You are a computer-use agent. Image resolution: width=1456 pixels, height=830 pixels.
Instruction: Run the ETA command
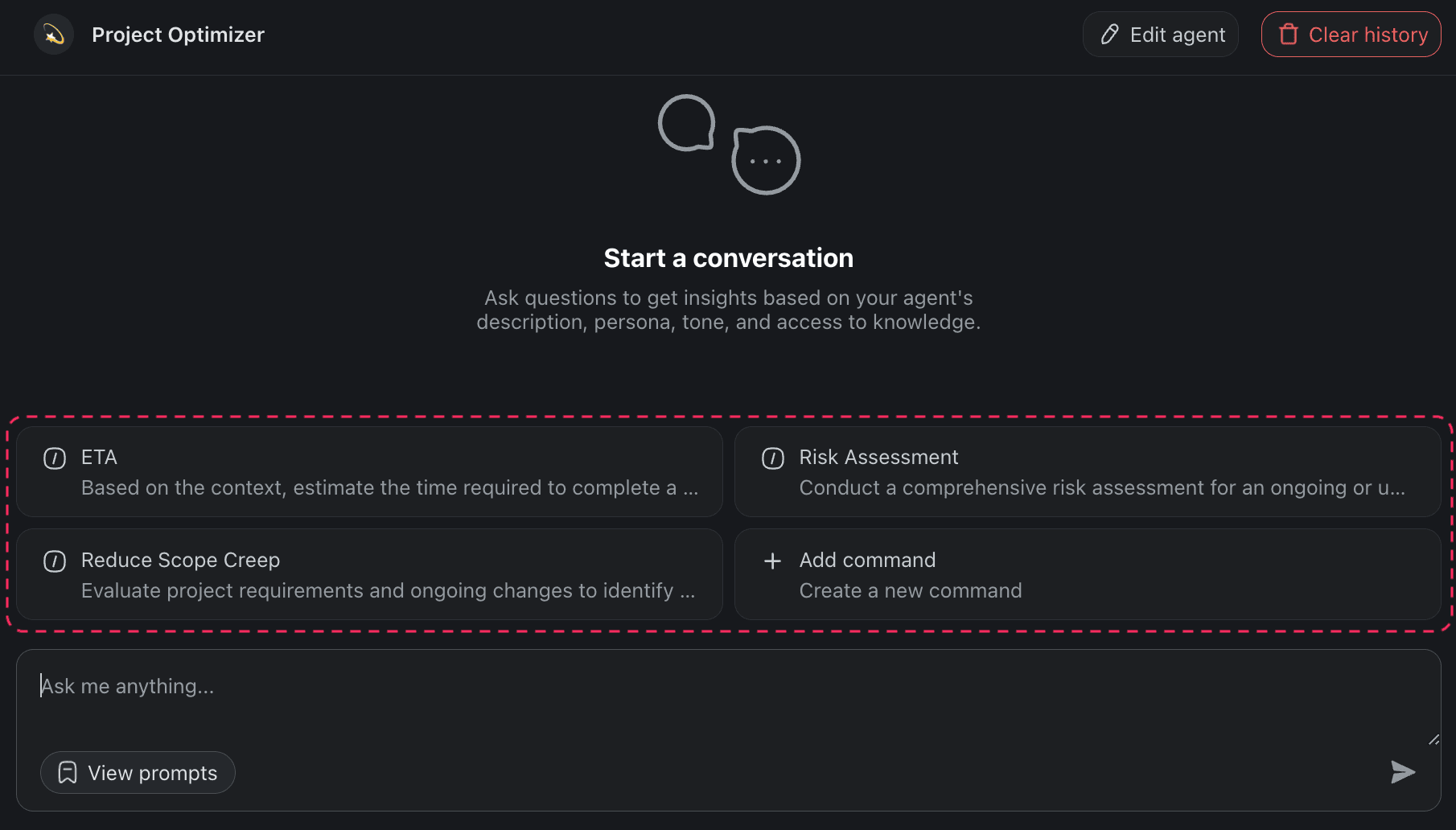(x=369, y=471)
